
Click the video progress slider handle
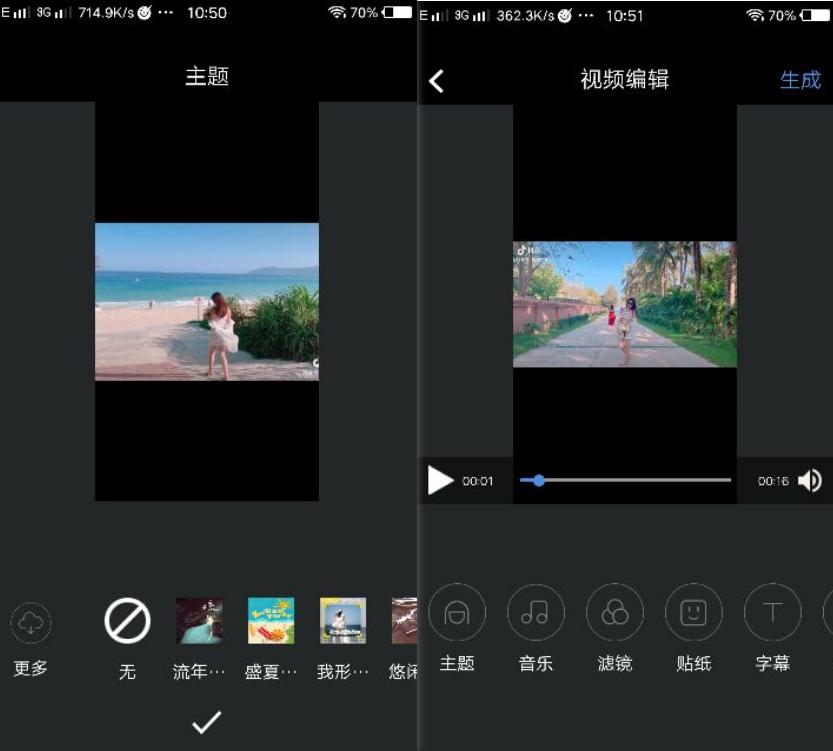540,480
